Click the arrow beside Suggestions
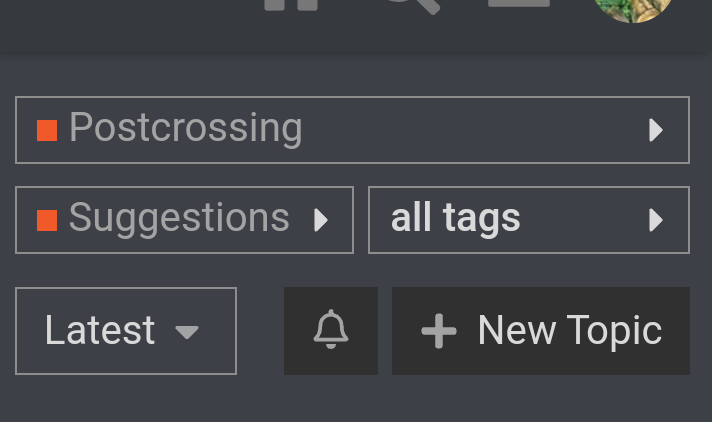Image resolution: width=712 pixels, height=422 pixels. [x=321, y=220]
